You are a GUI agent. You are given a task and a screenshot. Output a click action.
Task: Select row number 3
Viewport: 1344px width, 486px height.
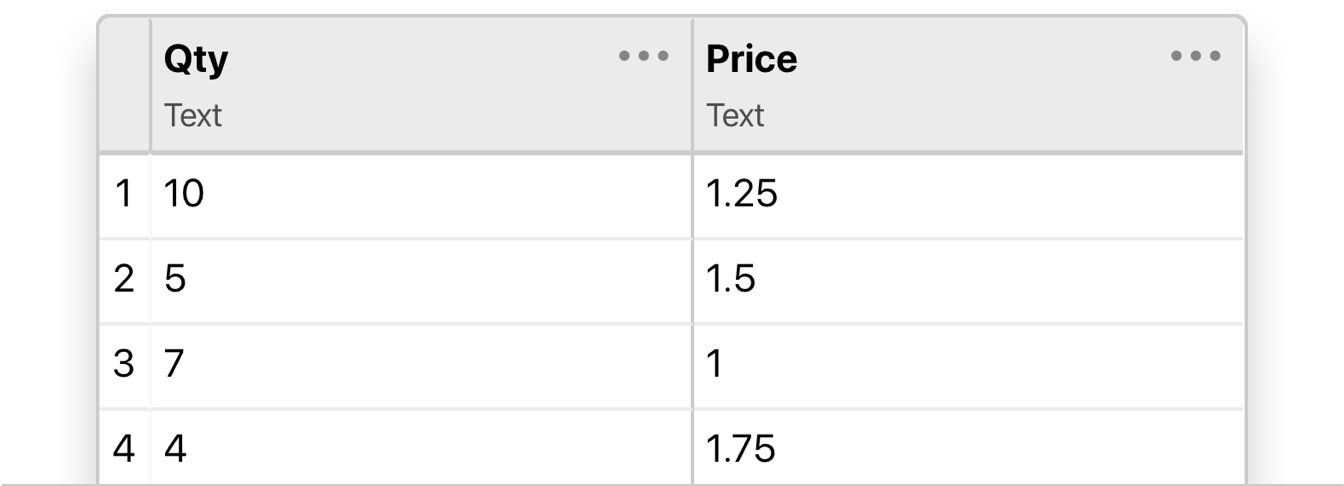(x=124, y=365)
